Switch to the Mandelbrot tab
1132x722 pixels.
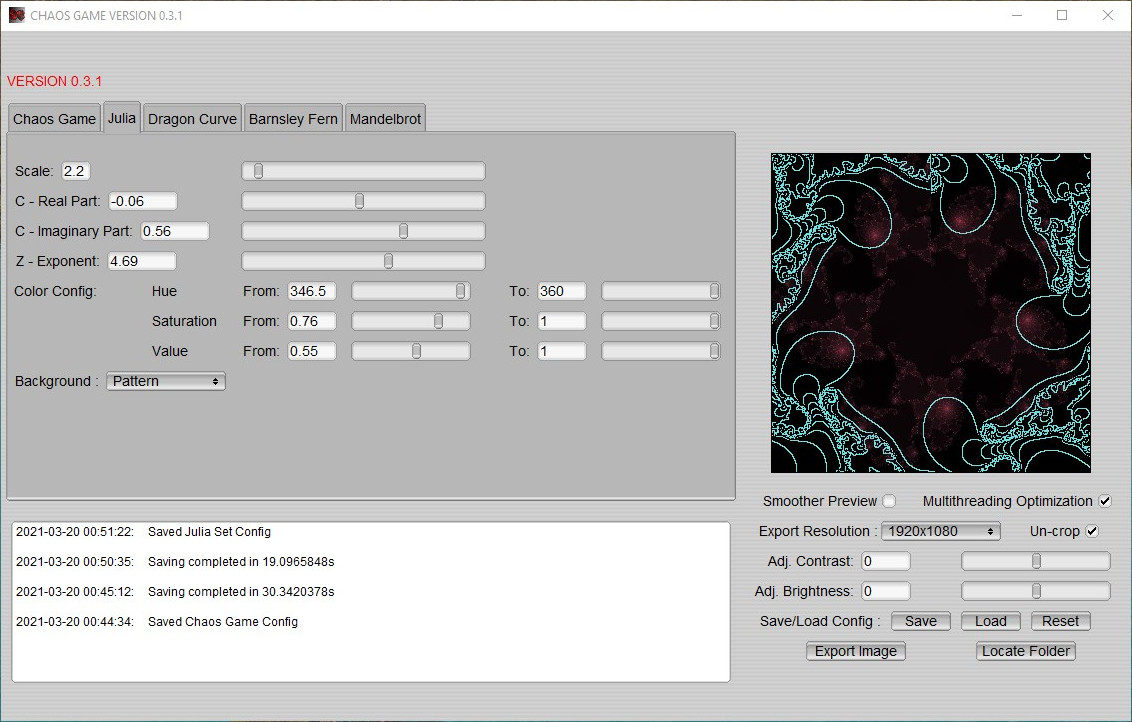click(x=385, y=118)
